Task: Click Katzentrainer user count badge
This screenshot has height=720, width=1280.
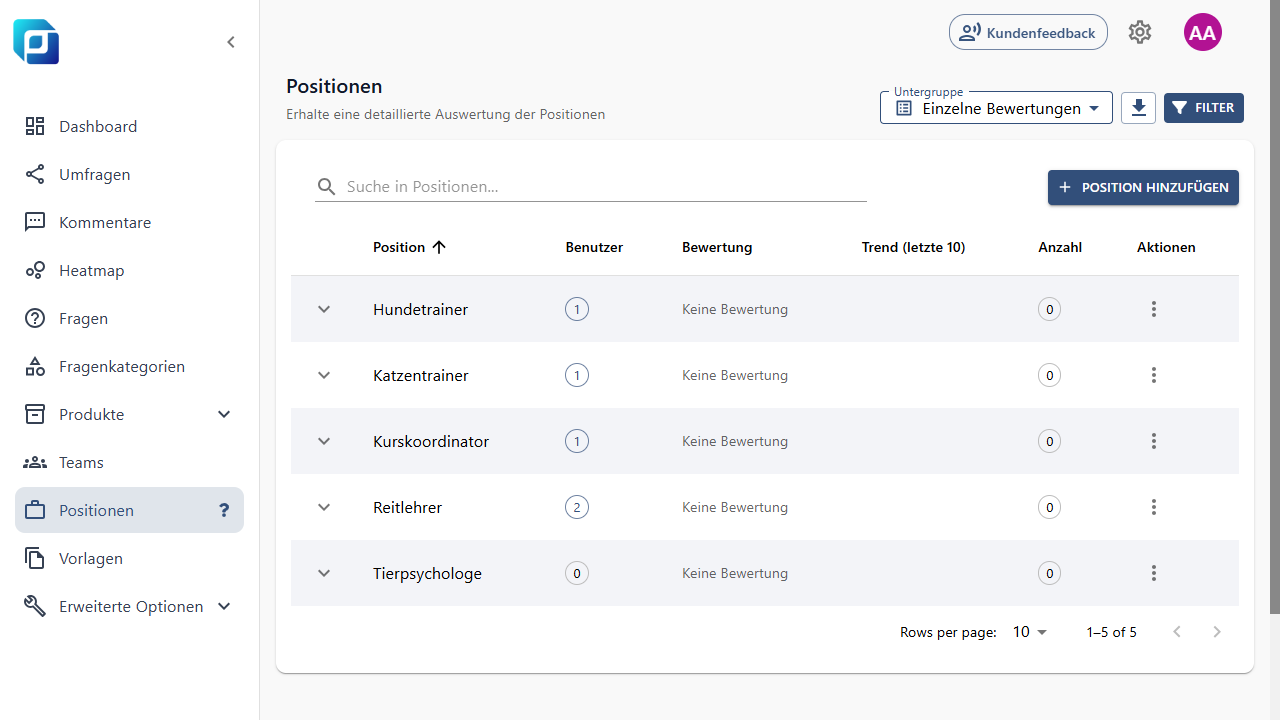Action: (x=577, y=375)
